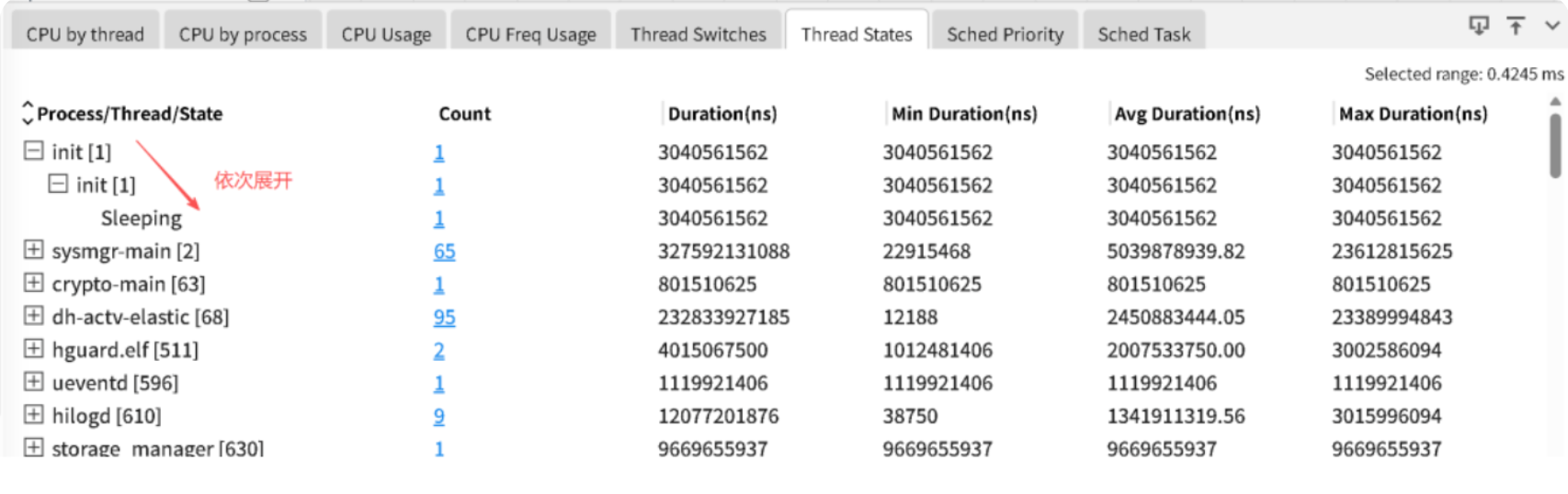Expand the ueventd [596] row

coord(33,382)
